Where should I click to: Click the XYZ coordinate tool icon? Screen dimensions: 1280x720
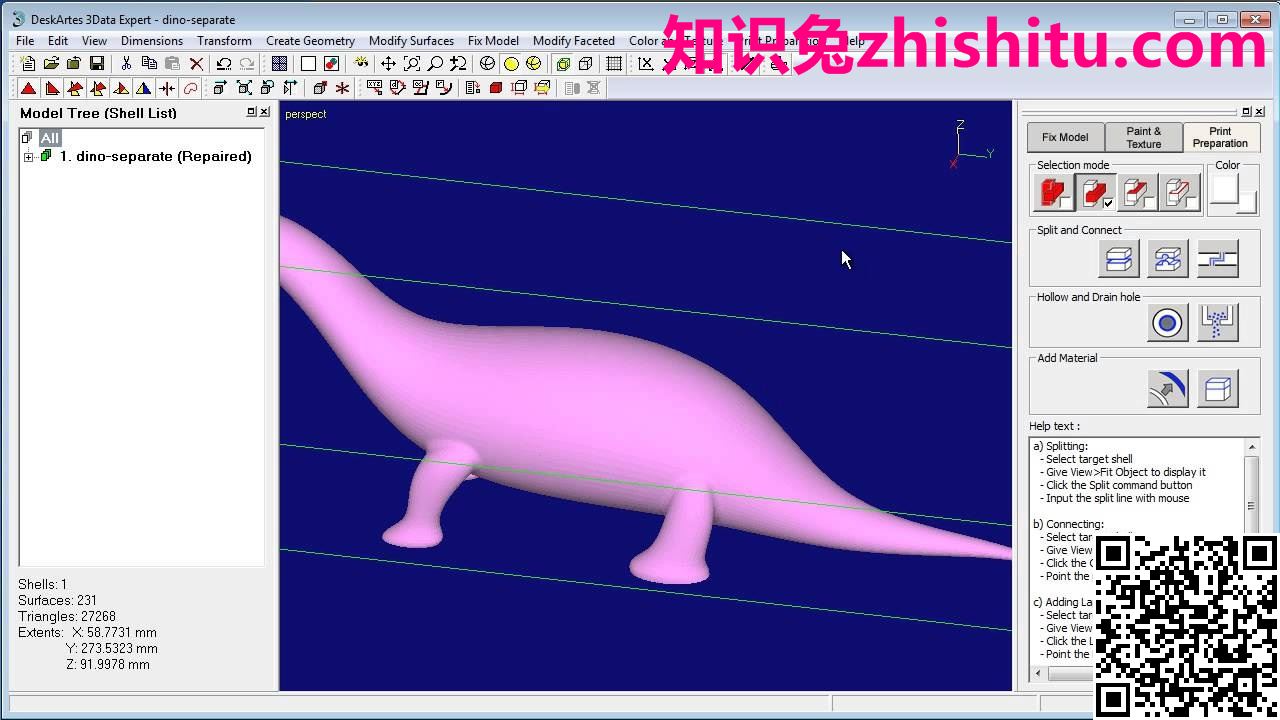(x=375, y=88)
